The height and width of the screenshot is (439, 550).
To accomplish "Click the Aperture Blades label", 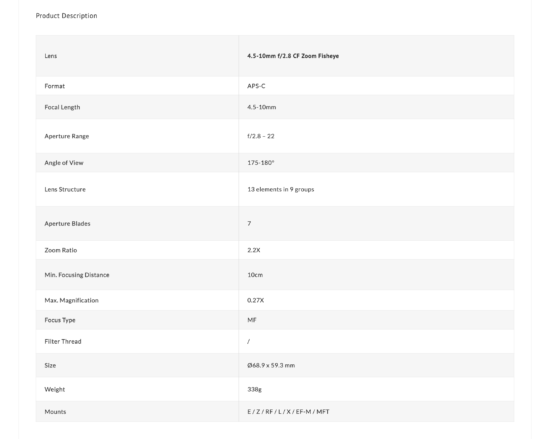I will coord(67,223).
